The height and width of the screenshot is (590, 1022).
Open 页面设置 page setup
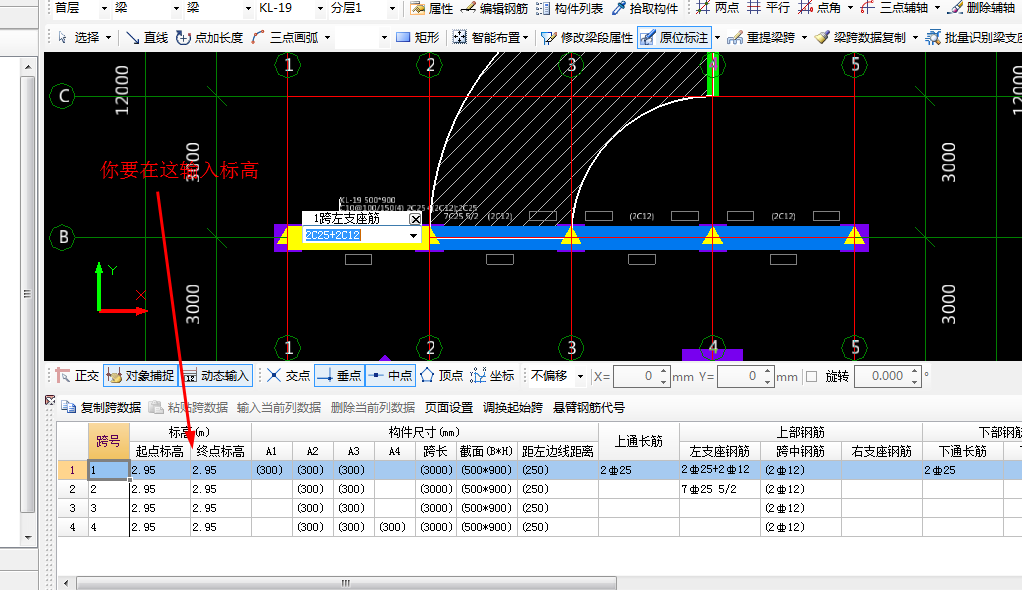tap(449, 407)
